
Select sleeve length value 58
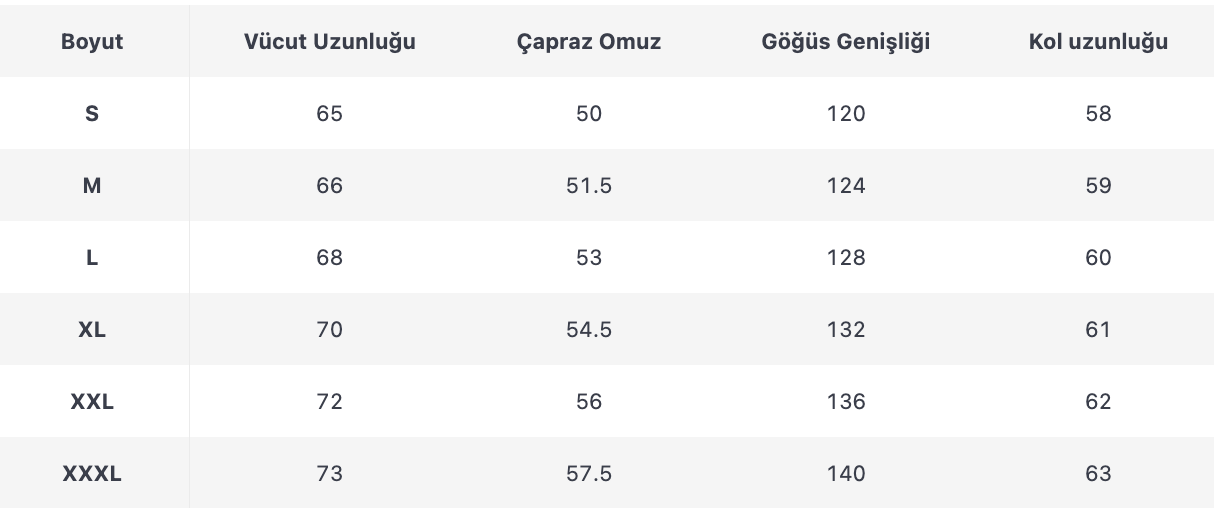coord(1098,114)
